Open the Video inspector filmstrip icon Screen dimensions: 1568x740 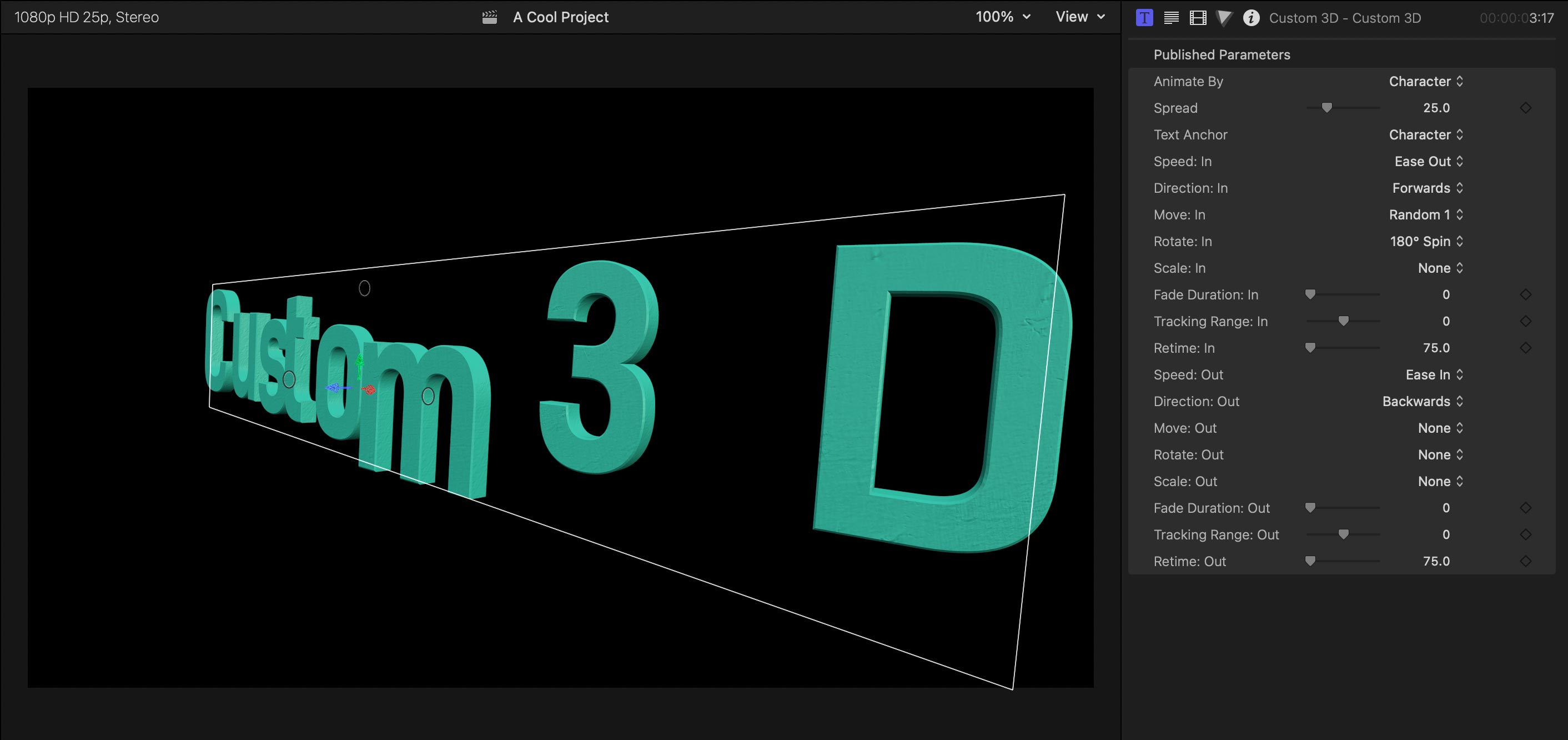click(x=1198, y=18)
